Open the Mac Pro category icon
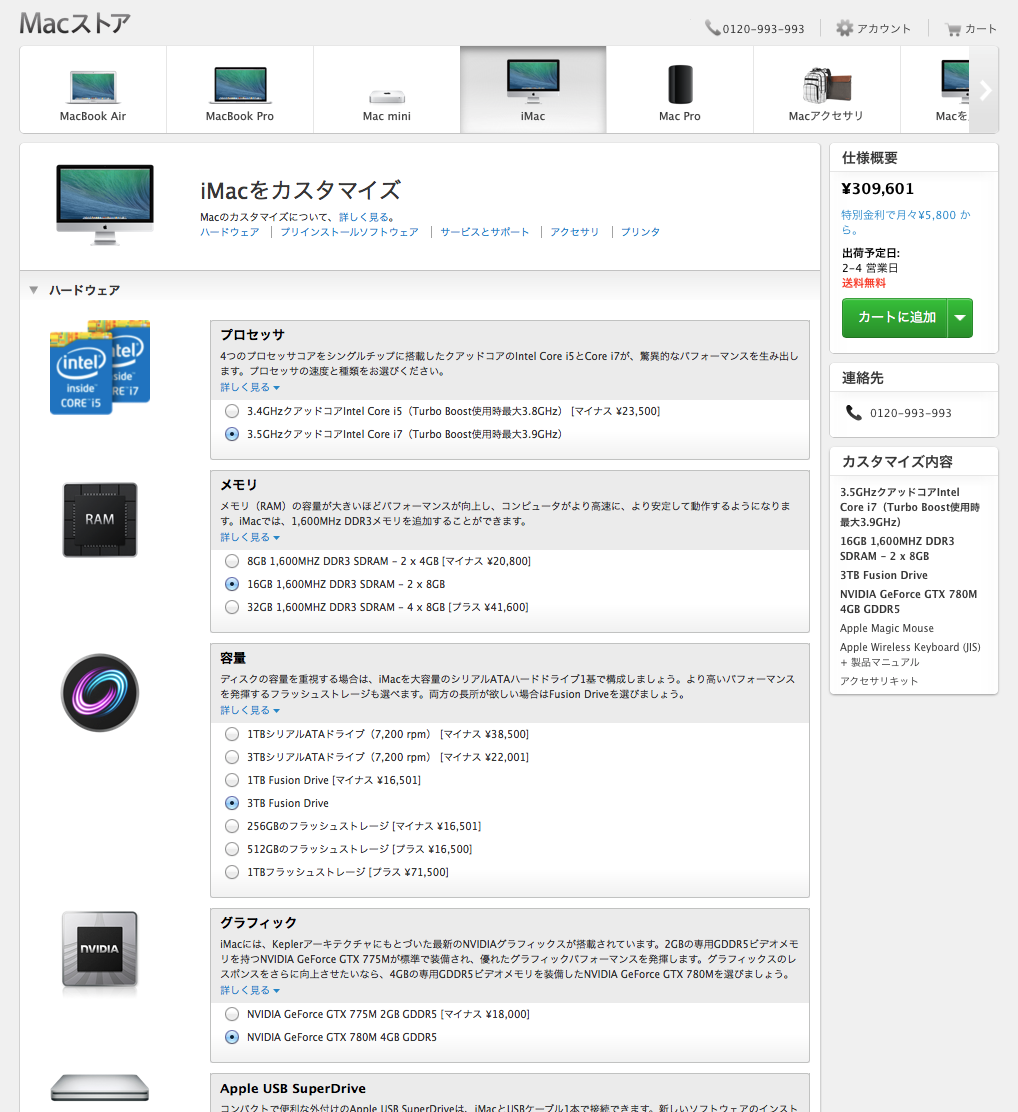Image resolution: width=1018 pixels, height=1112 pixels. tap(680, 84)
